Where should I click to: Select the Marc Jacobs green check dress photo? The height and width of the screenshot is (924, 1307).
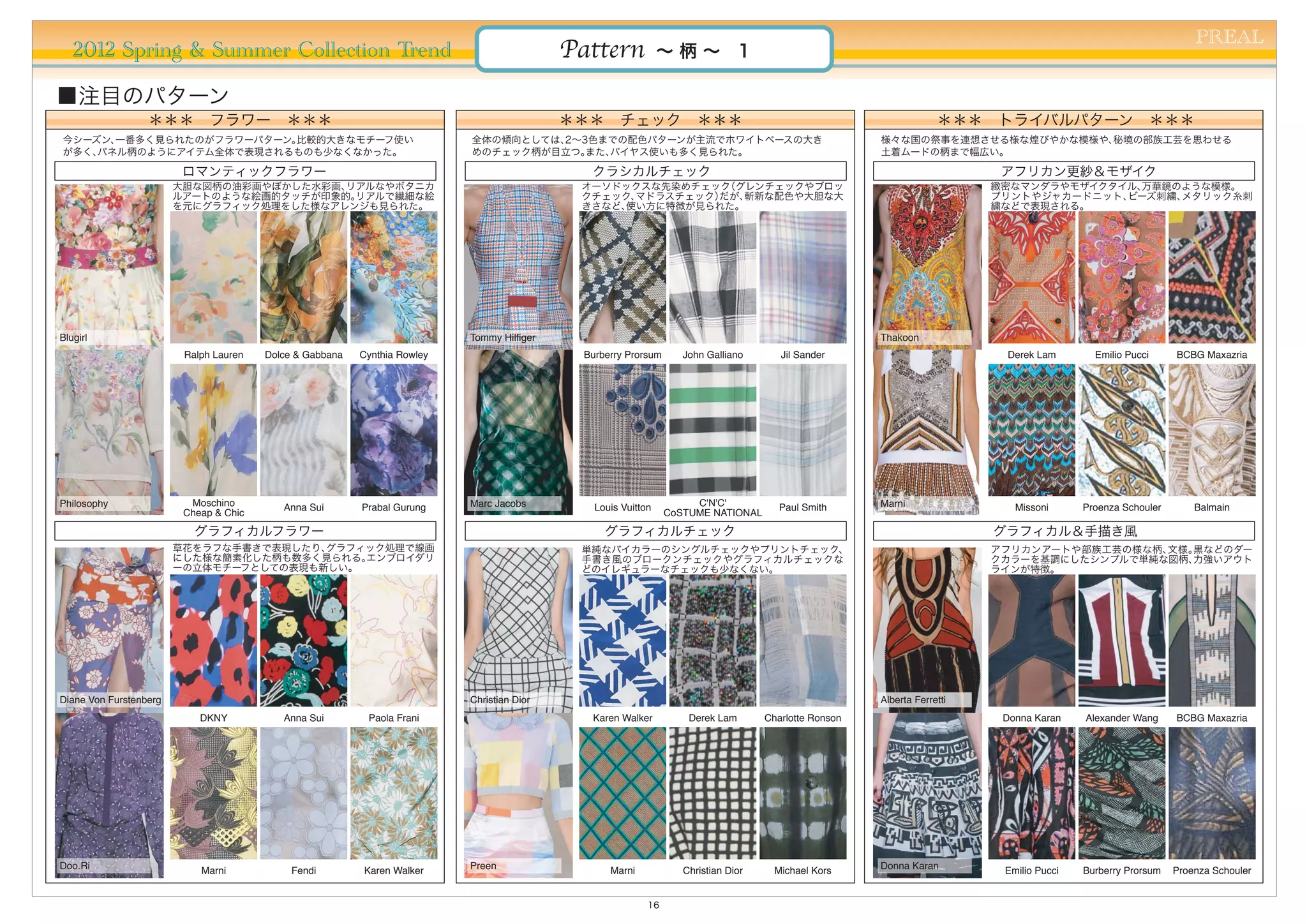(518, 431)
